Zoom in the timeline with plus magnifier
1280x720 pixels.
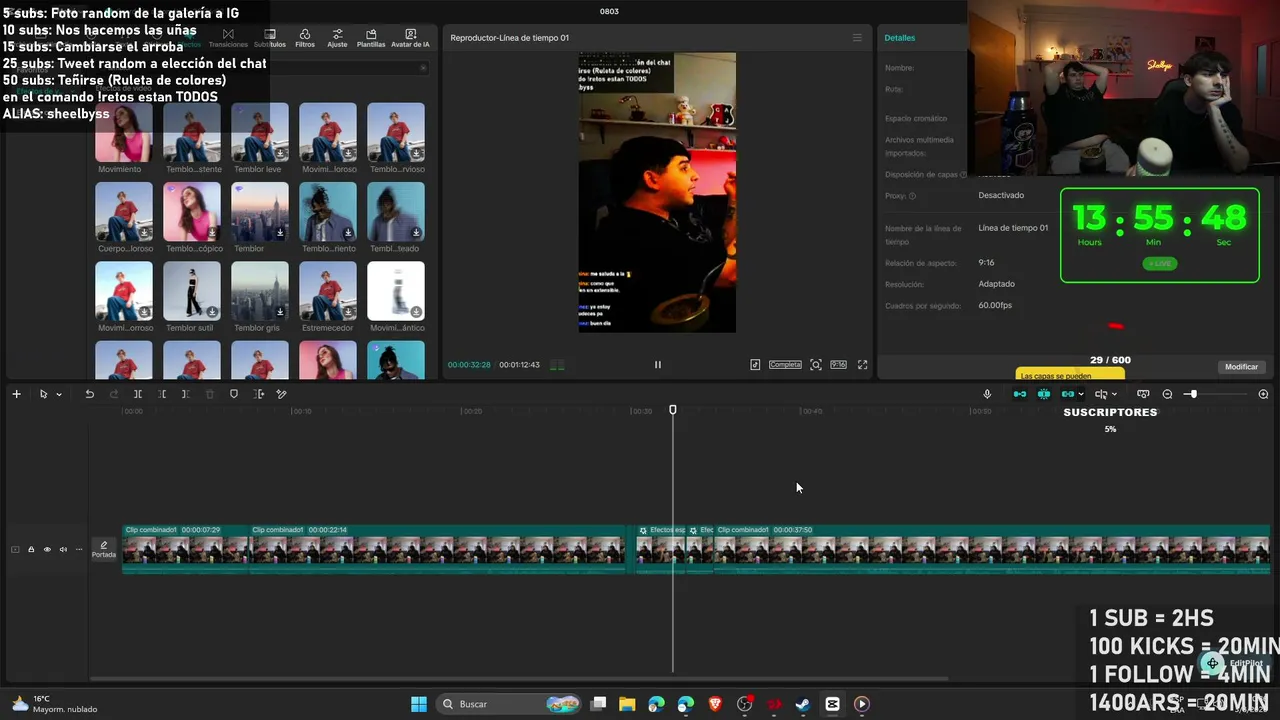1263,394
